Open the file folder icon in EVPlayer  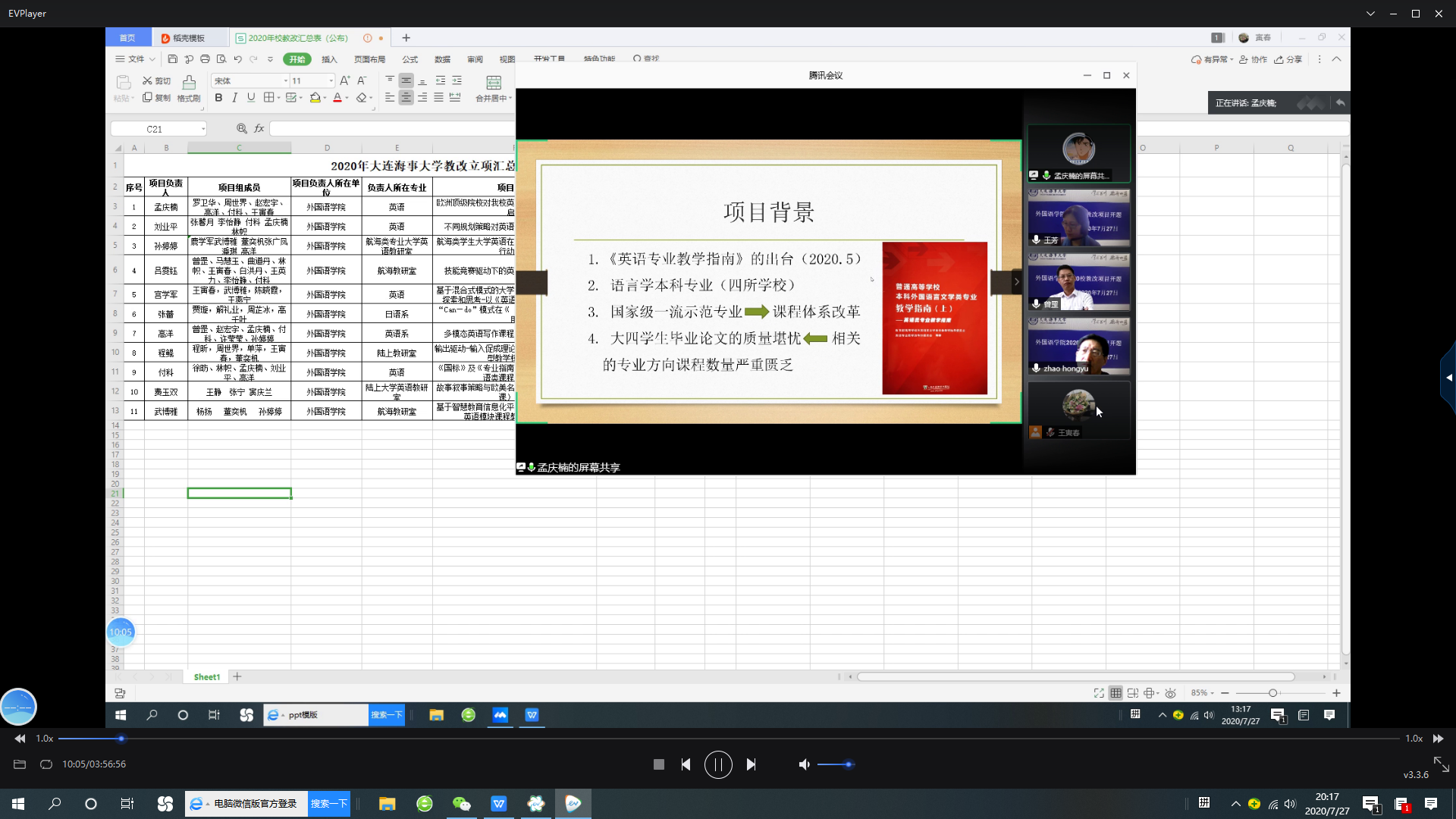[20, 764]
